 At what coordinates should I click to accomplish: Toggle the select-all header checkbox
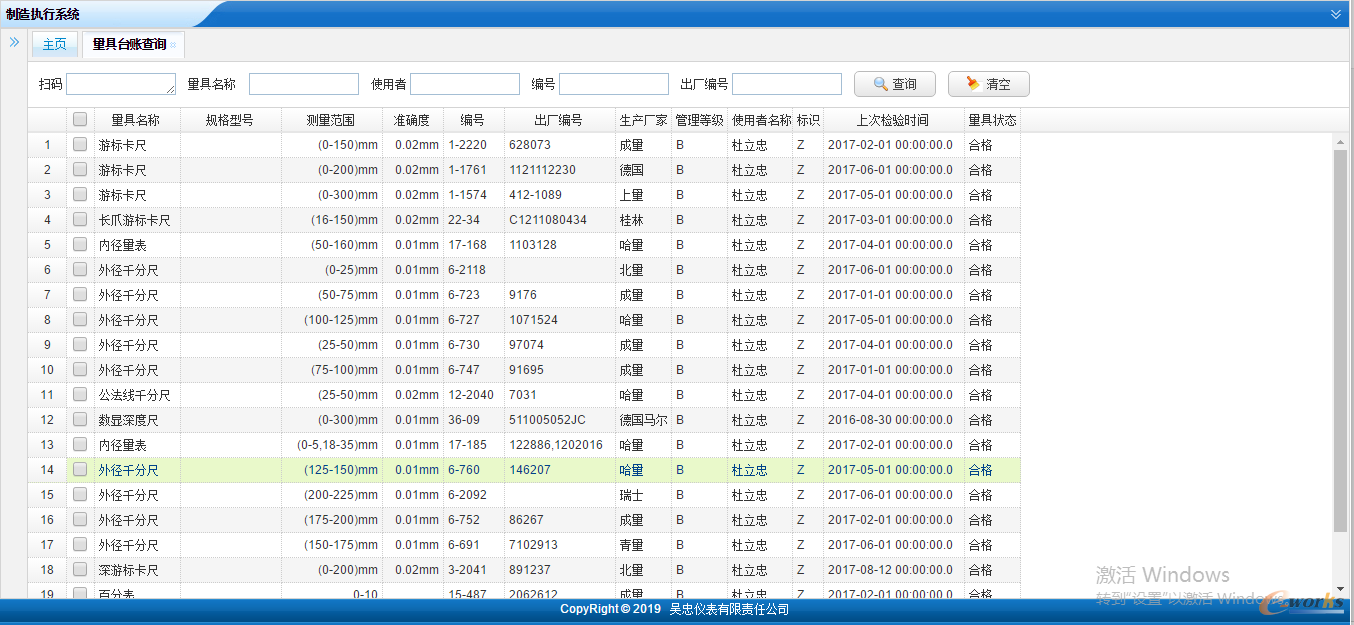[x=80, y=119]
